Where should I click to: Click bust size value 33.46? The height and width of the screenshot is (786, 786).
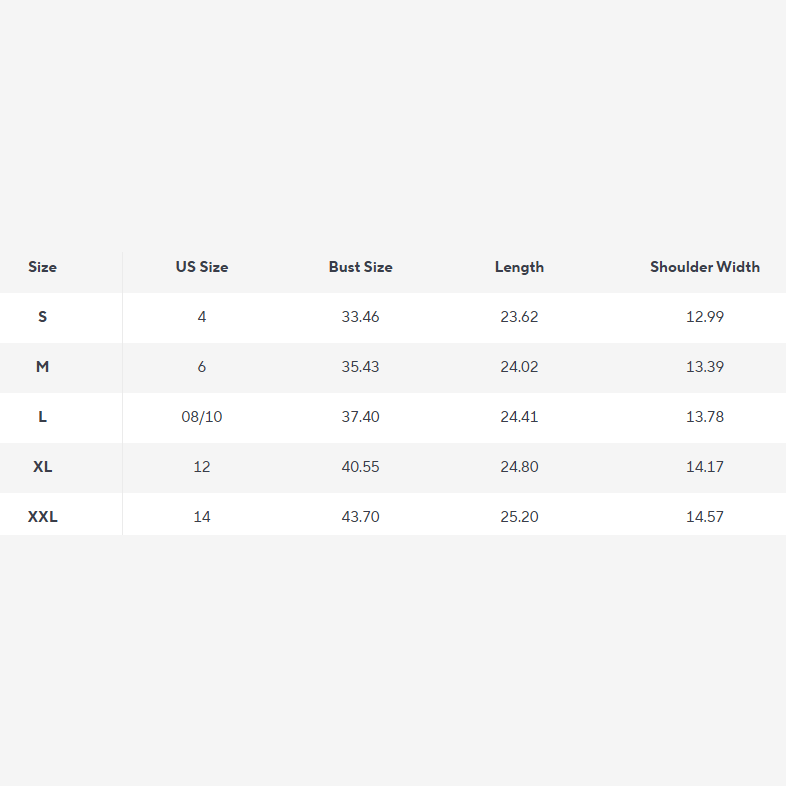360,317
